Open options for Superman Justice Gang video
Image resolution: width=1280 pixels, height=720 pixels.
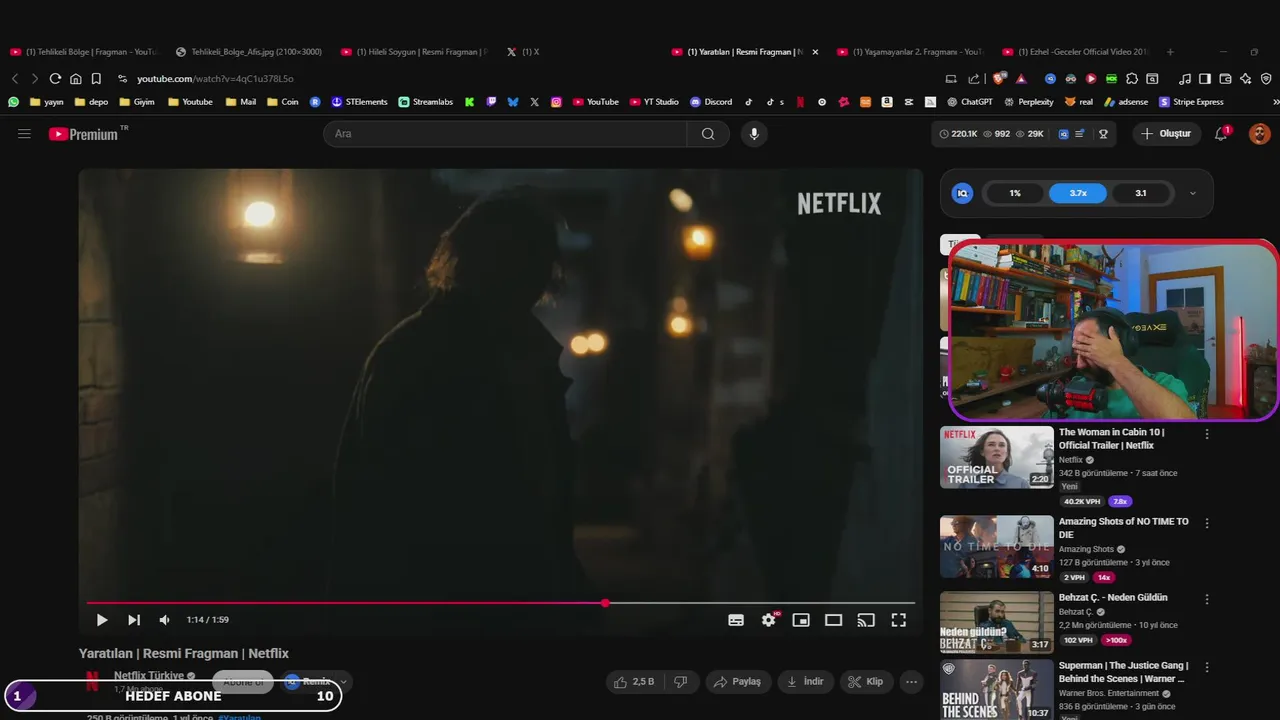1207,667
